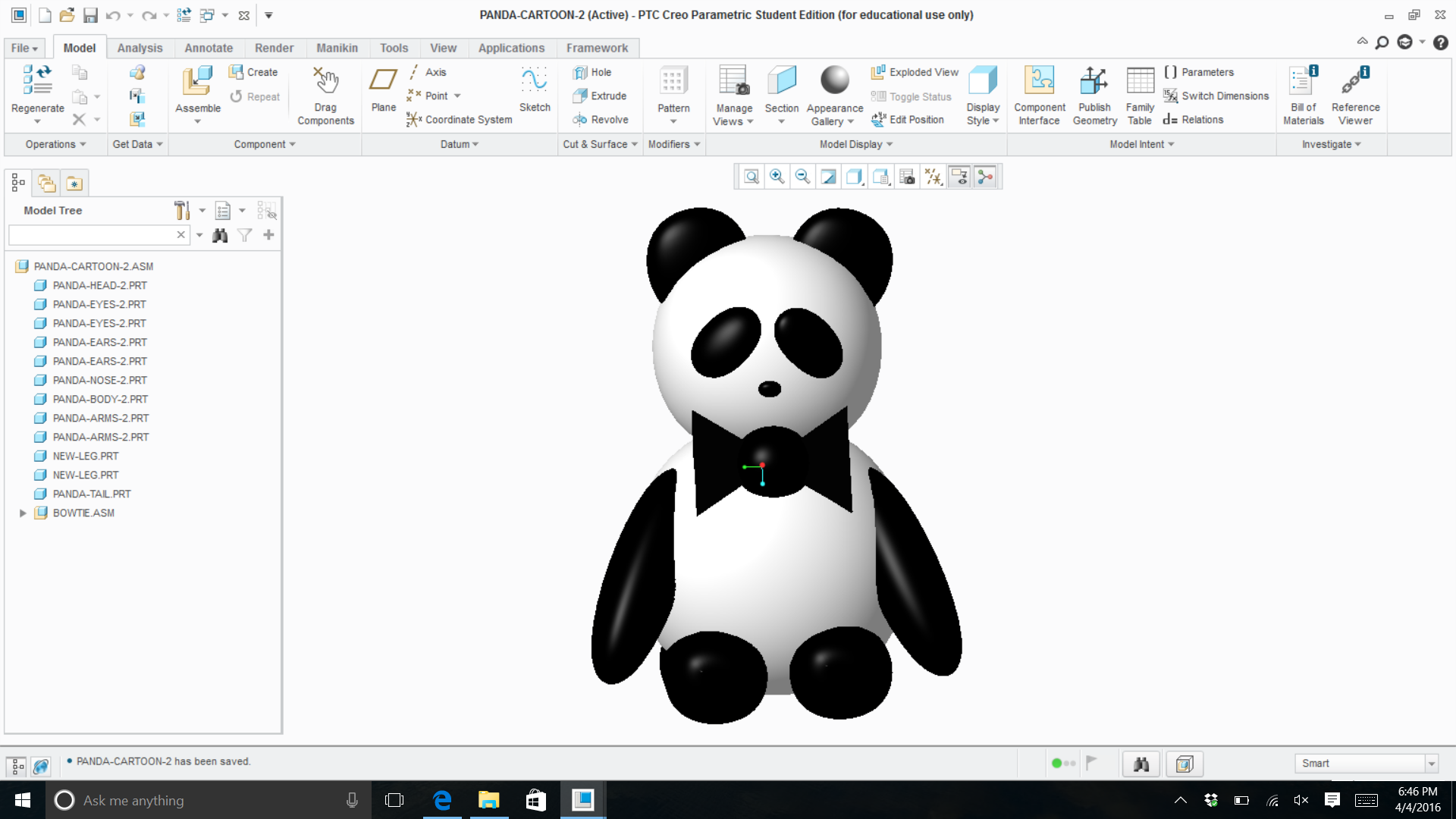Screen dimensions: 1456x819
Task: Toggle spin center display
Action: (985, 177)
